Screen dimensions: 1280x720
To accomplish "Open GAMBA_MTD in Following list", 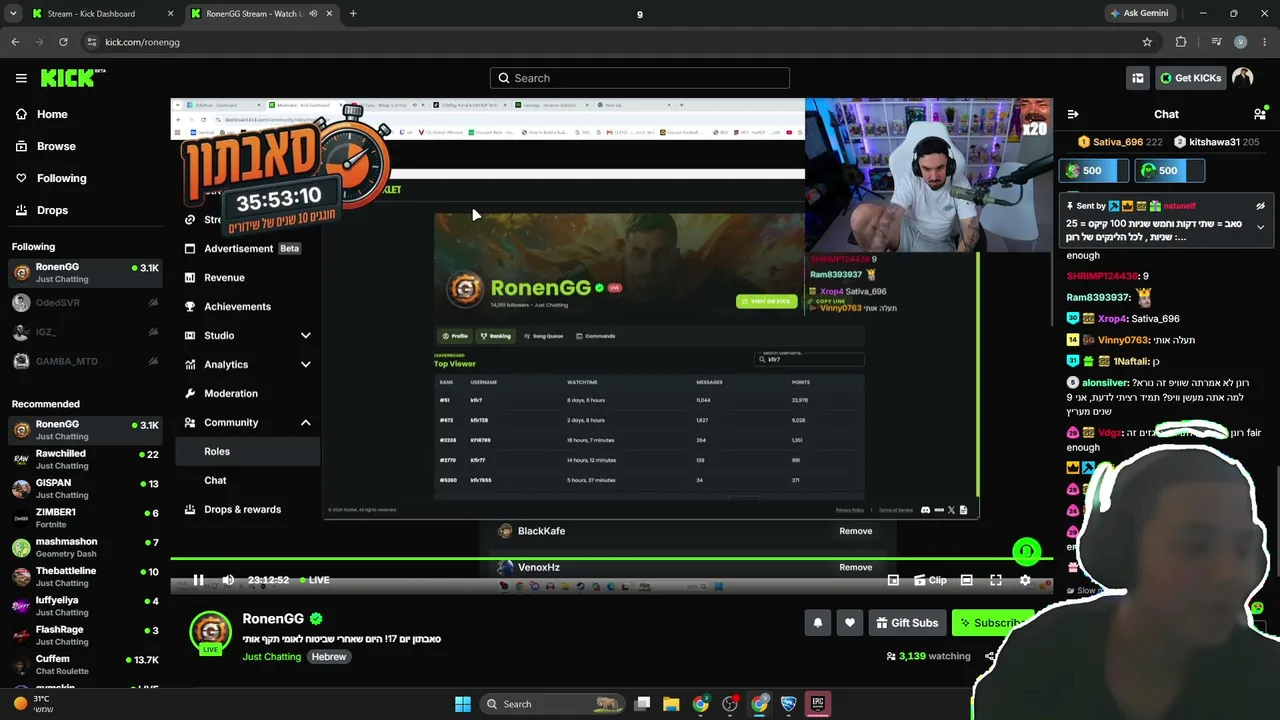I will click(85, 361).
